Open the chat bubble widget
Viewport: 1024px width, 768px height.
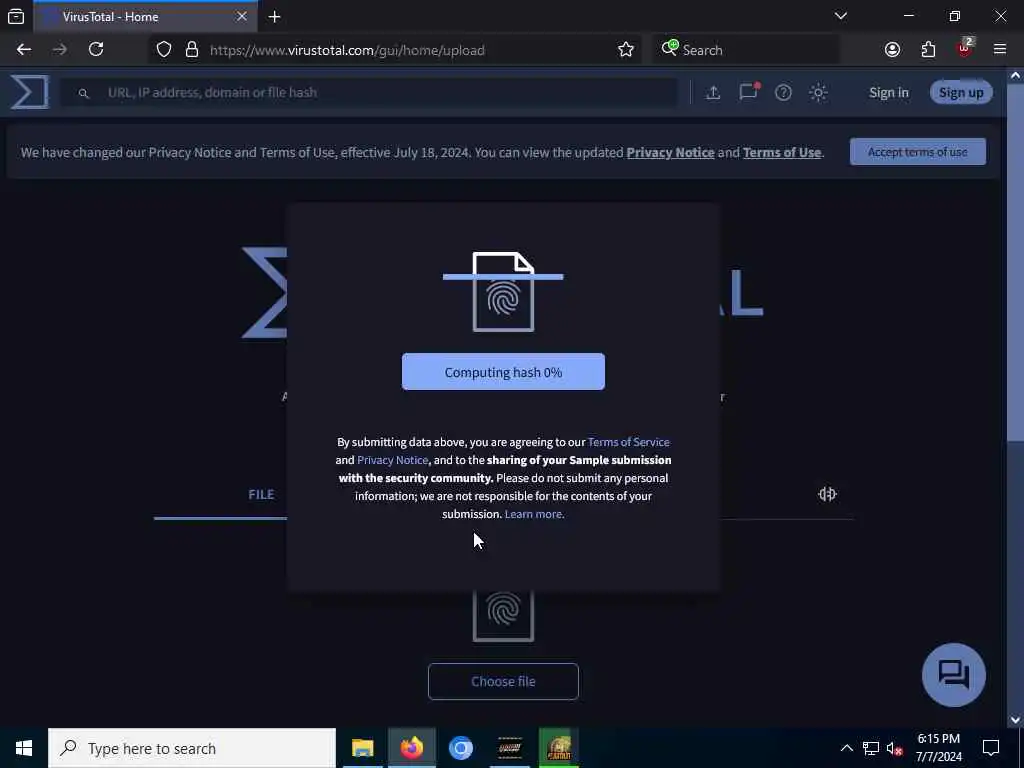953,675
